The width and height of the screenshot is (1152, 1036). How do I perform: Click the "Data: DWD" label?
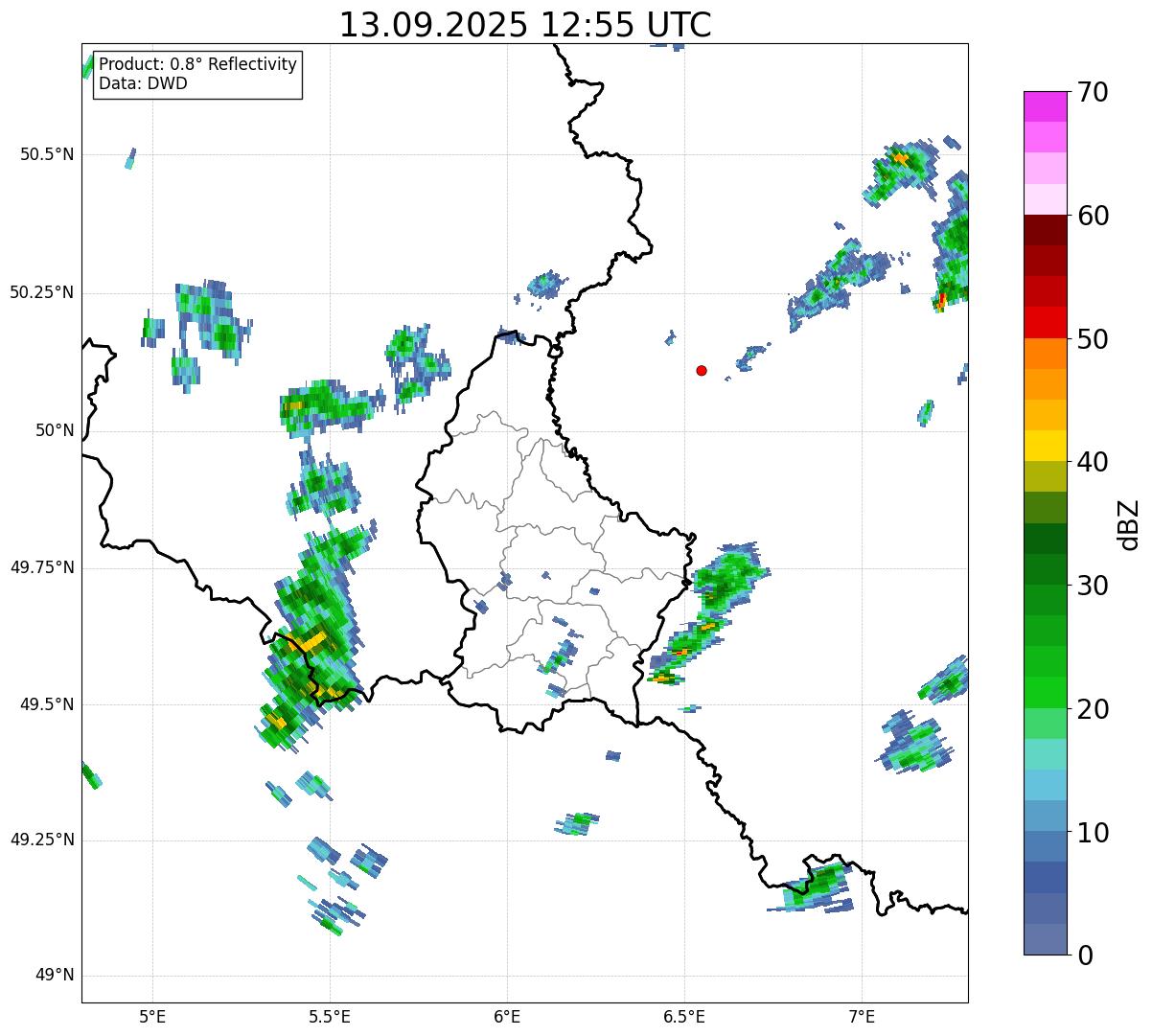click(143, 83)
